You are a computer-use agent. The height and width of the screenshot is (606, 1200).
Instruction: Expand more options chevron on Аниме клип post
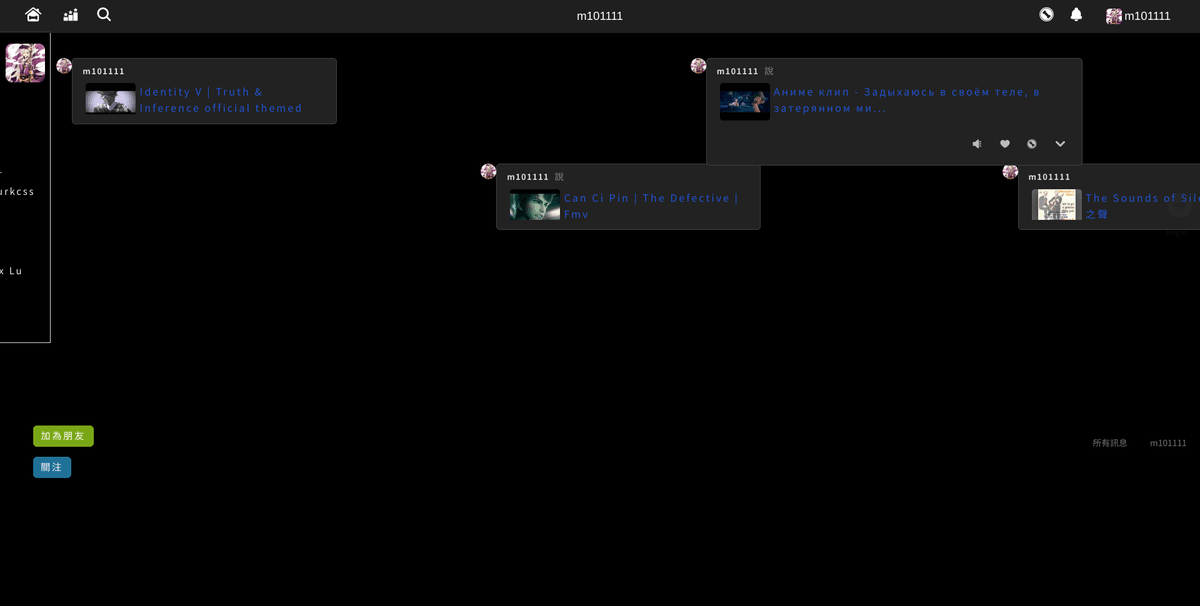click(1060, 144)
